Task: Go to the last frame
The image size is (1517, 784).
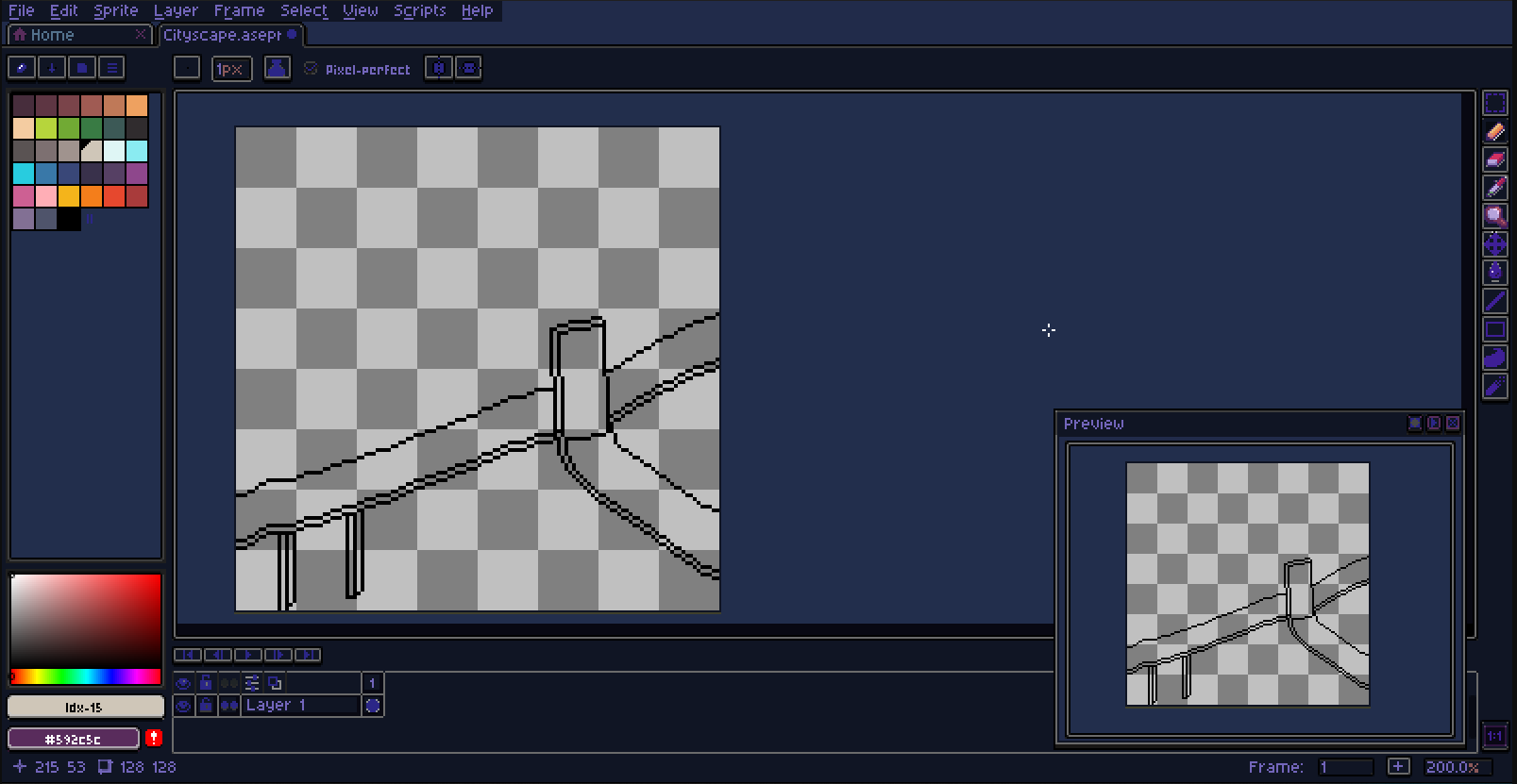Action: 308,655
